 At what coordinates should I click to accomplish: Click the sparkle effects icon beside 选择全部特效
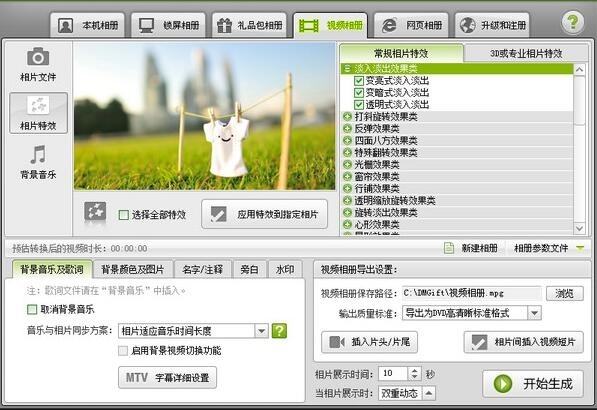point(95,212)
